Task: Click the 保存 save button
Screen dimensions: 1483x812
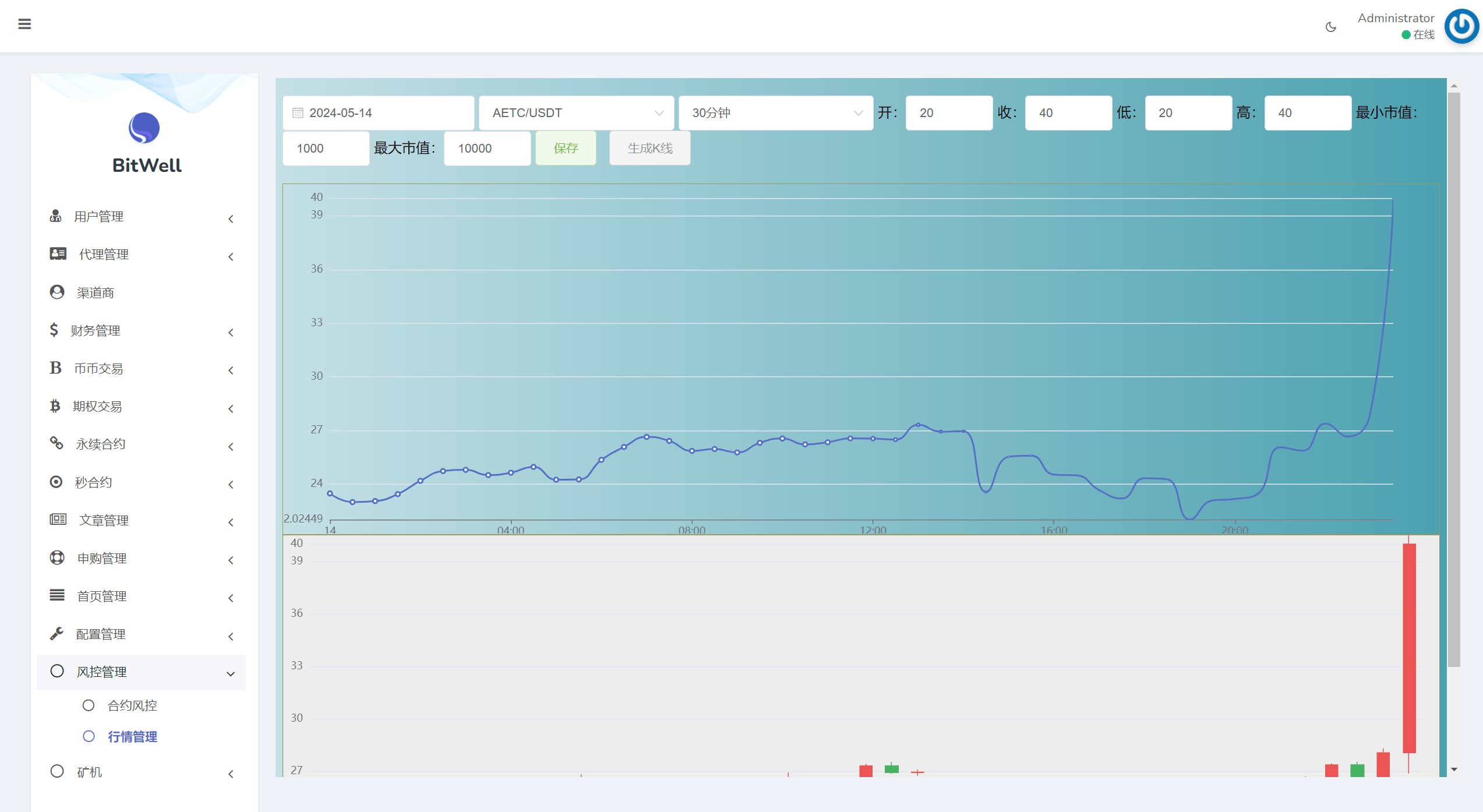Action: [566, 148]
